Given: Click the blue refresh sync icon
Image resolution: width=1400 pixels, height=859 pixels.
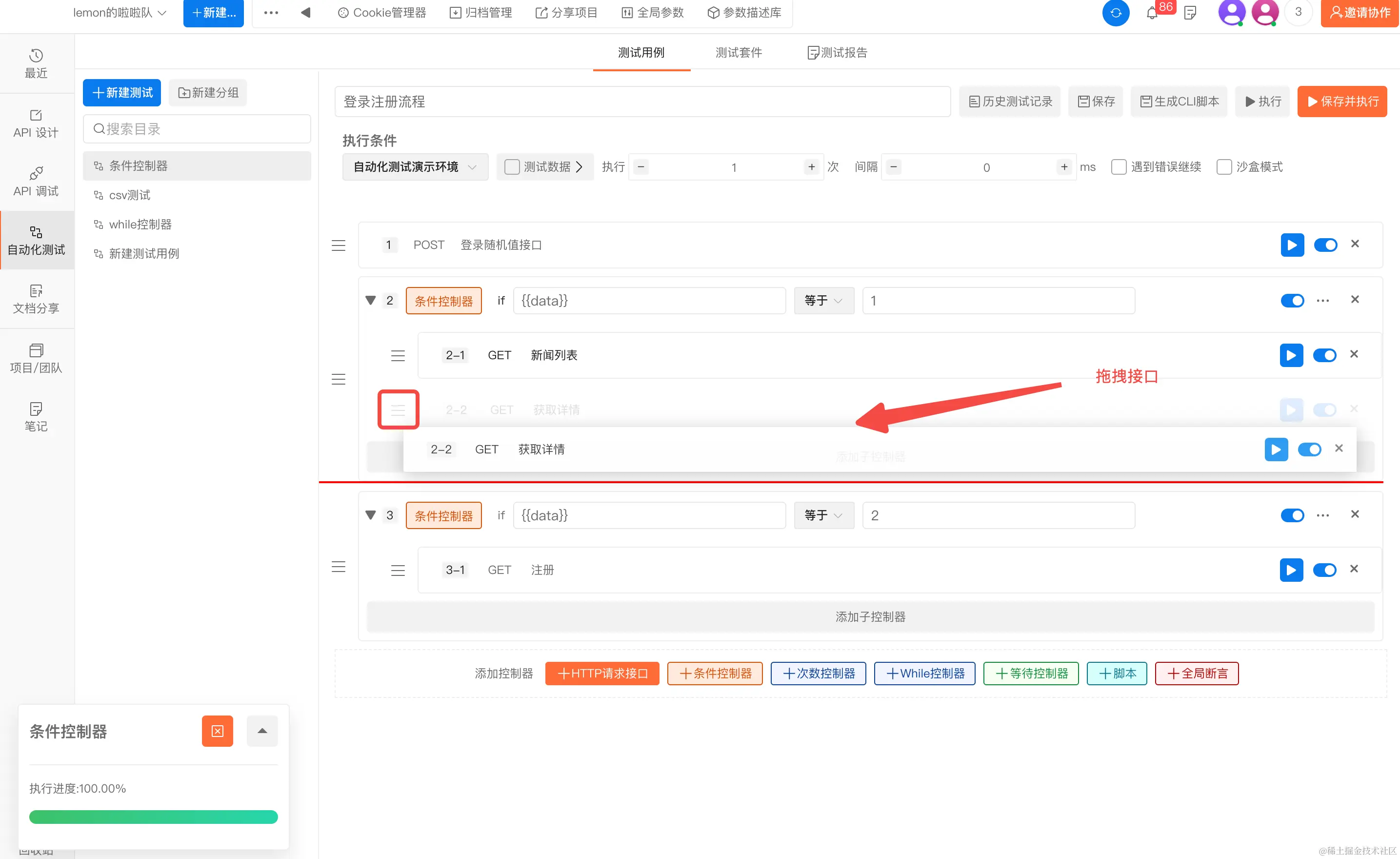Looking at the screenshot, I should point(1115,13).
